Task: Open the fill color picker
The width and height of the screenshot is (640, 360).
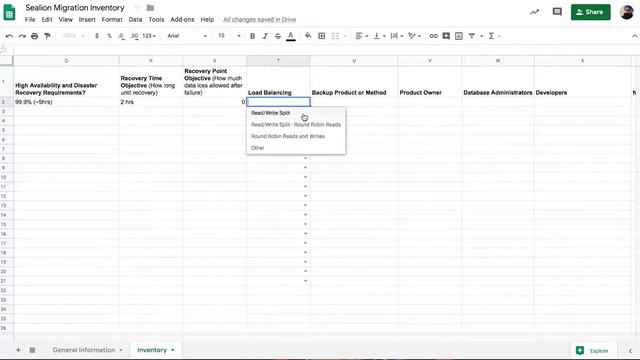Action: [x=308, y=36]
